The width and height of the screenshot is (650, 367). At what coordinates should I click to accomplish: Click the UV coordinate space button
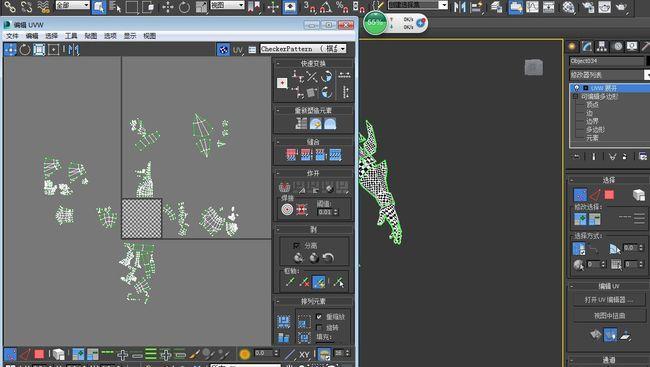[238, 50]
